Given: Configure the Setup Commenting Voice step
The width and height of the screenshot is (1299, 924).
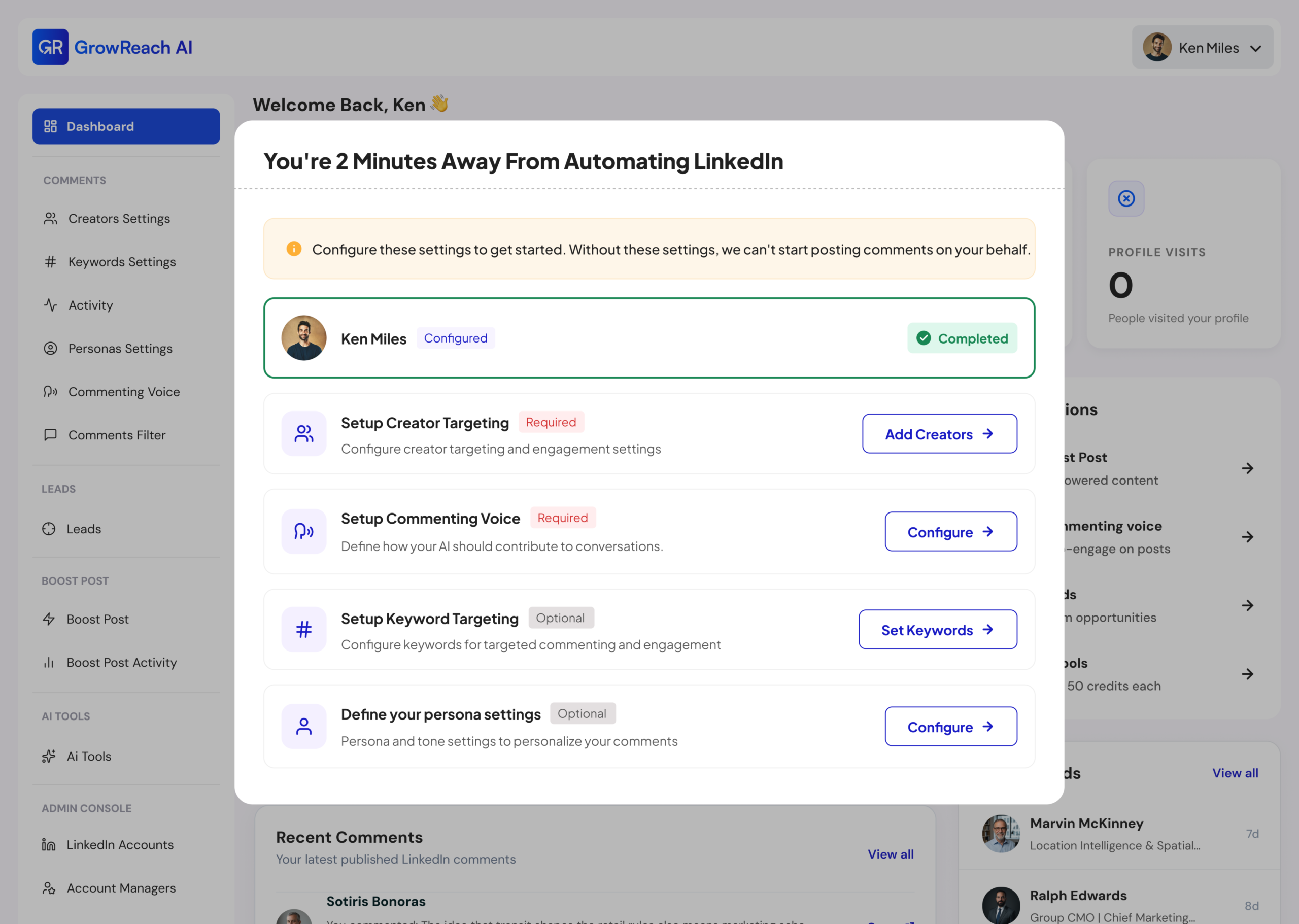Looking at the screenshot, I should (951, 531).
